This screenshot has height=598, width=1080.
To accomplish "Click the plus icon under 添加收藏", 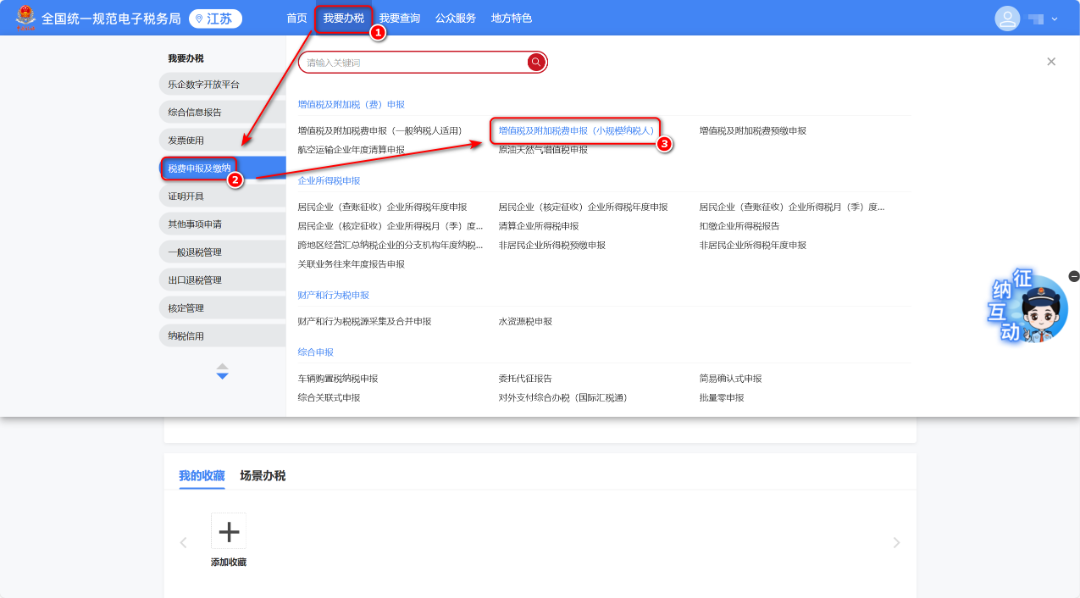I will click(228, 531).
